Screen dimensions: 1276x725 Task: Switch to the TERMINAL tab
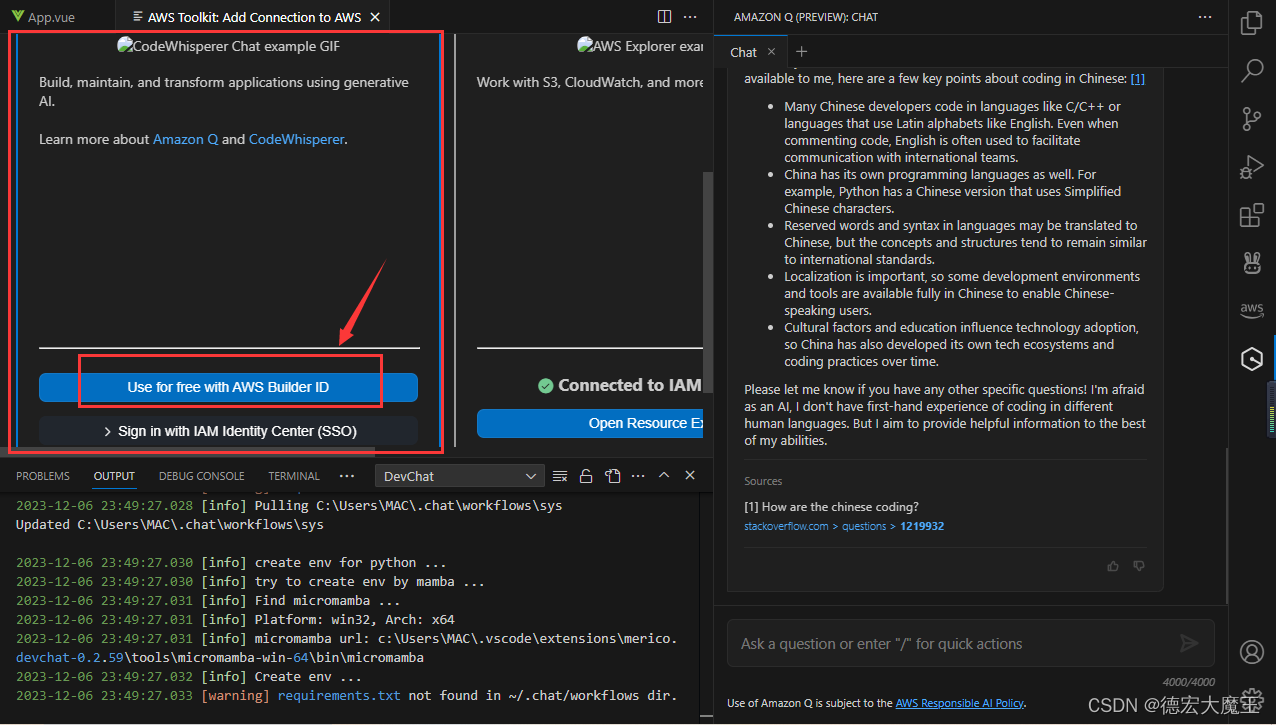(293, 475)
